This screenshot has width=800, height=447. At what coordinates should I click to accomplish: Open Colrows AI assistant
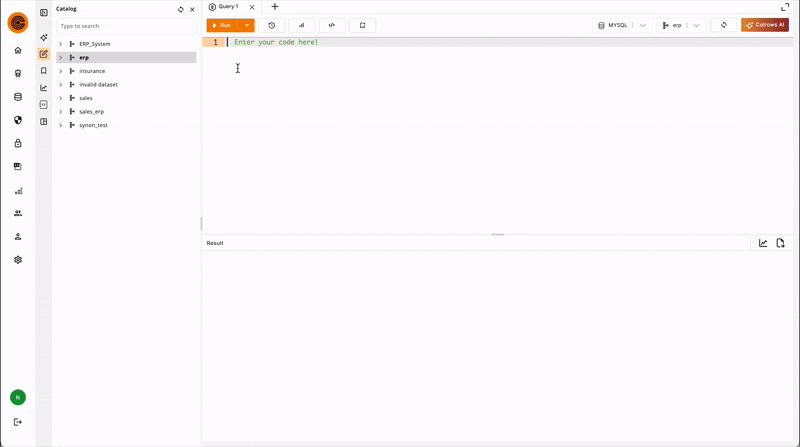(765, 25)
